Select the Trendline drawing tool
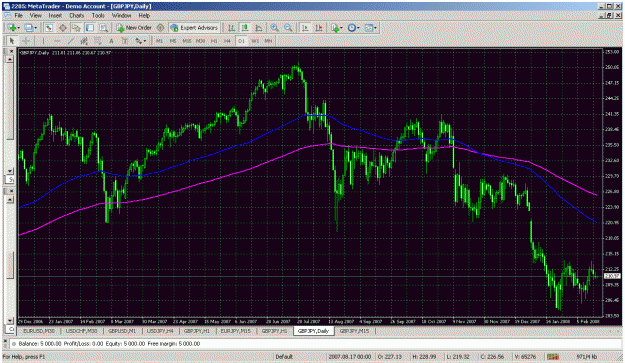The width and height of the screenshot is (625, 363). 71,41
